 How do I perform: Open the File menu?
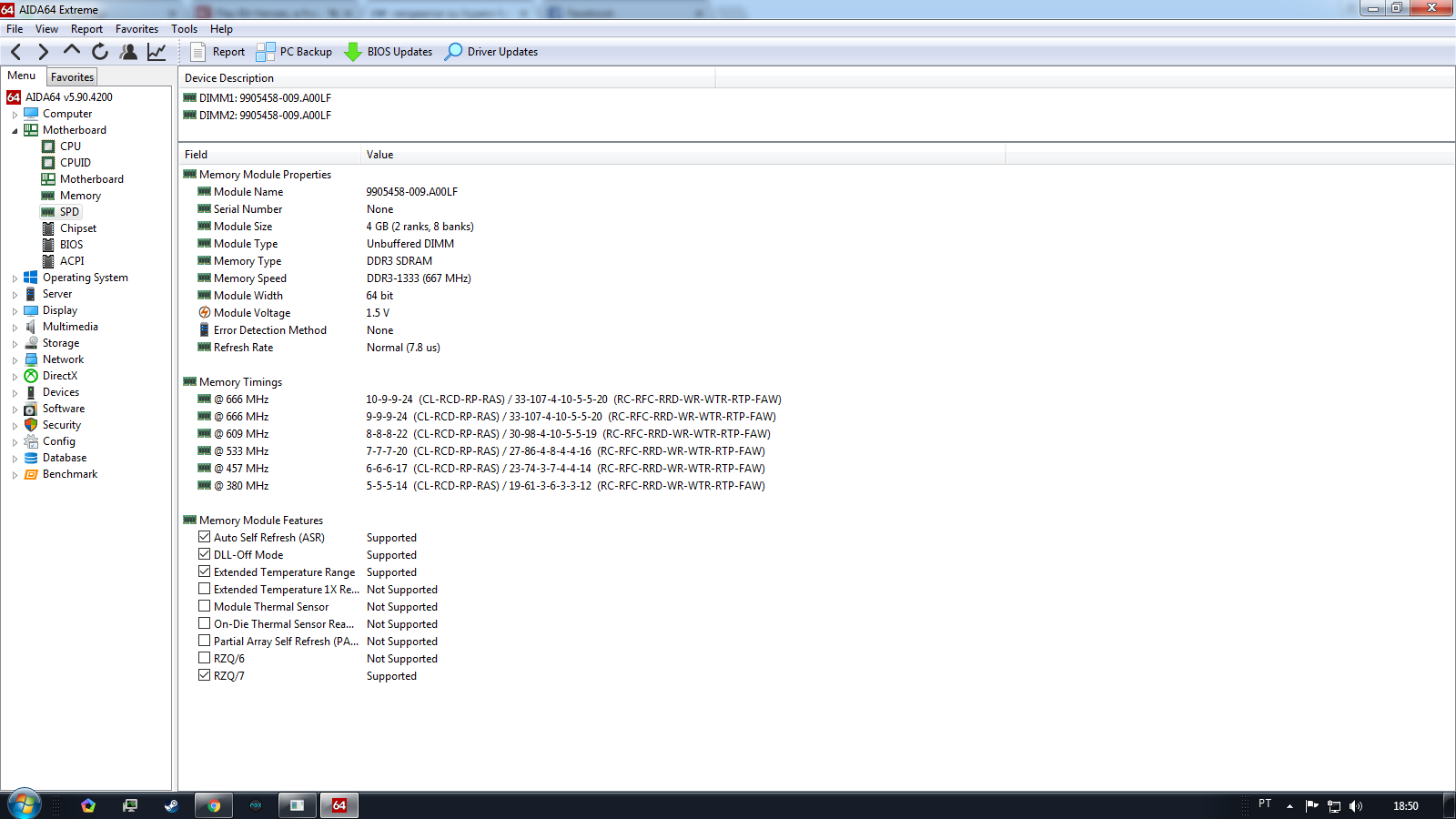pyautogui.click(x=15, y=29)
